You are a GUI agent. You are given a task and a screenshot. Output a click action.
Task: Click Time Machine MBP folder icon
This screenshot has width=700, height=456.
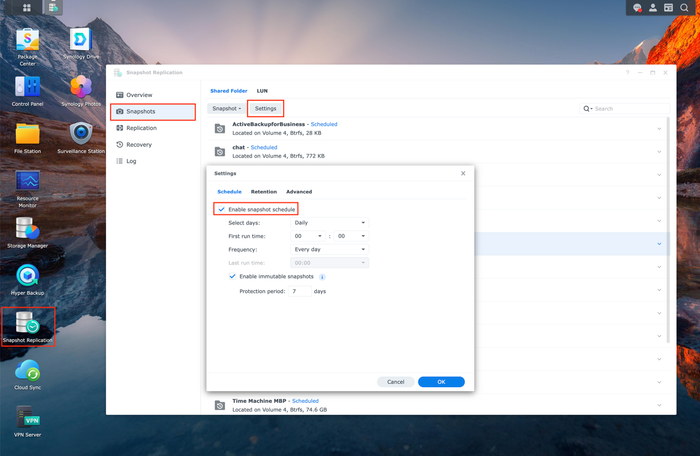point(220,405)
